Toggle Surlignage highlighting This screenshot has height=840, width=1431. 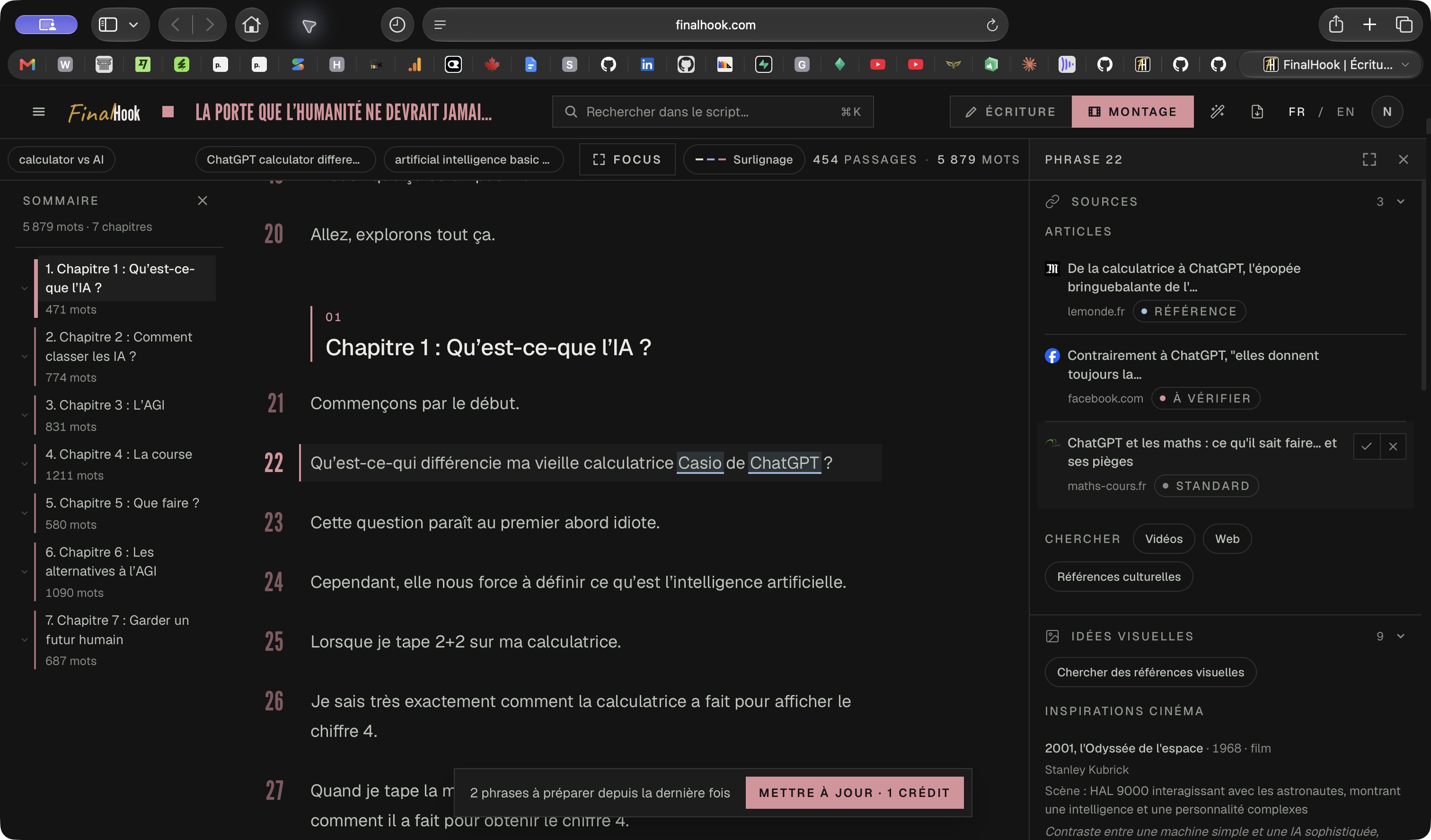[744, 159]
